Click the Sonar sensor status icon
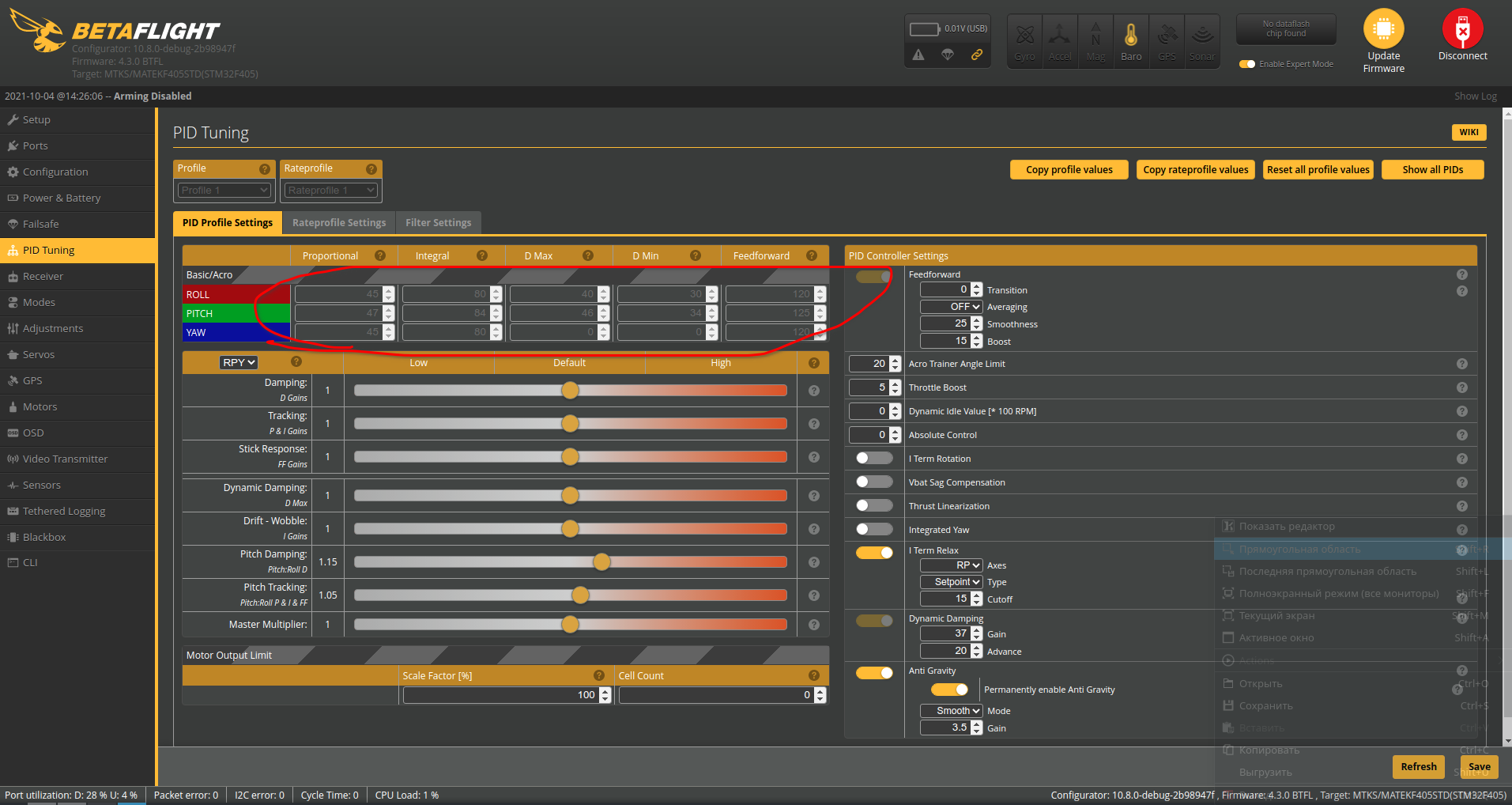The height and width of the screenshot is (805, 1512). [x=1202, y=41]
